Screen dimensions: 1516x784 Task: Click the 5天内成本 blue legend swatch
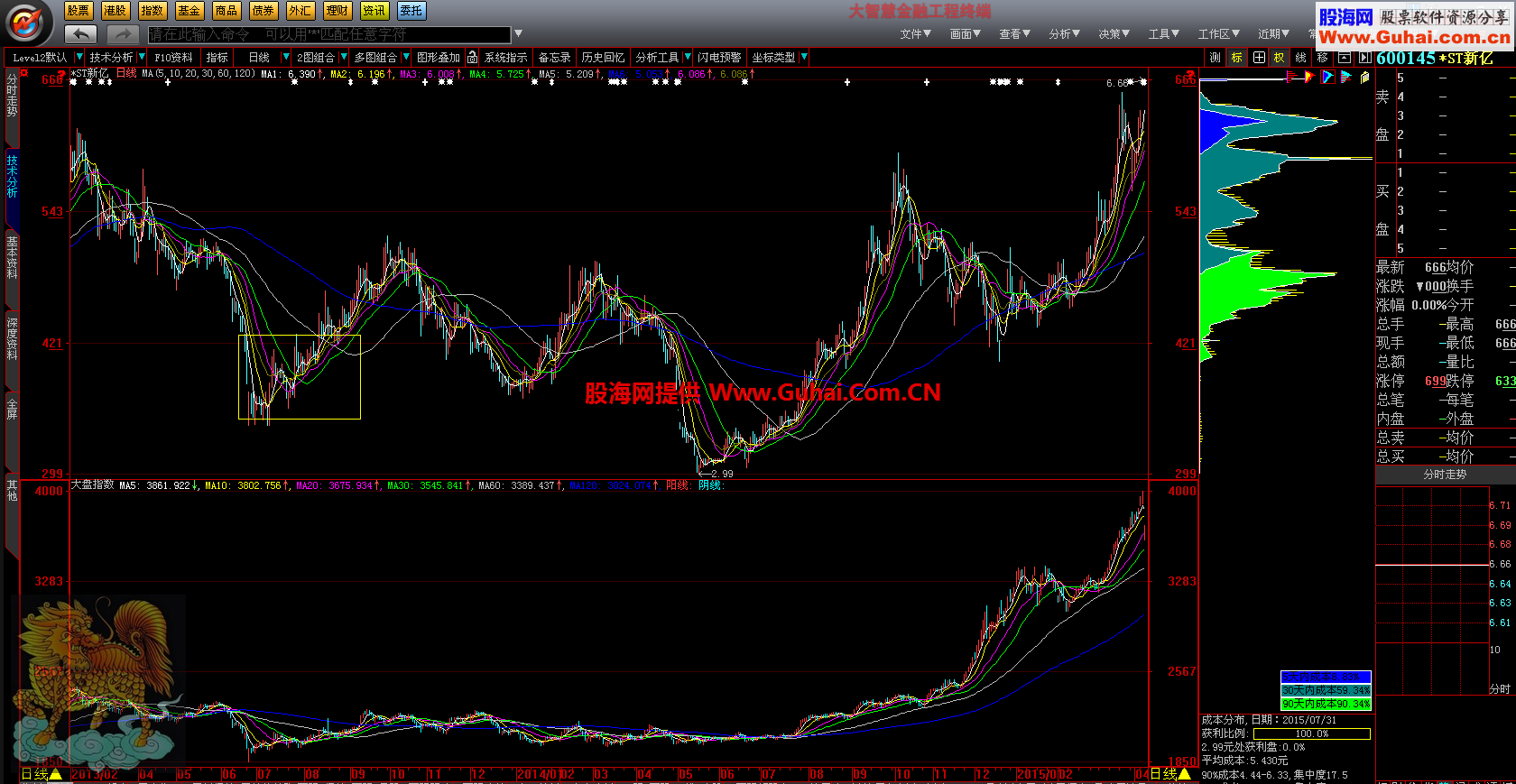1326,677
